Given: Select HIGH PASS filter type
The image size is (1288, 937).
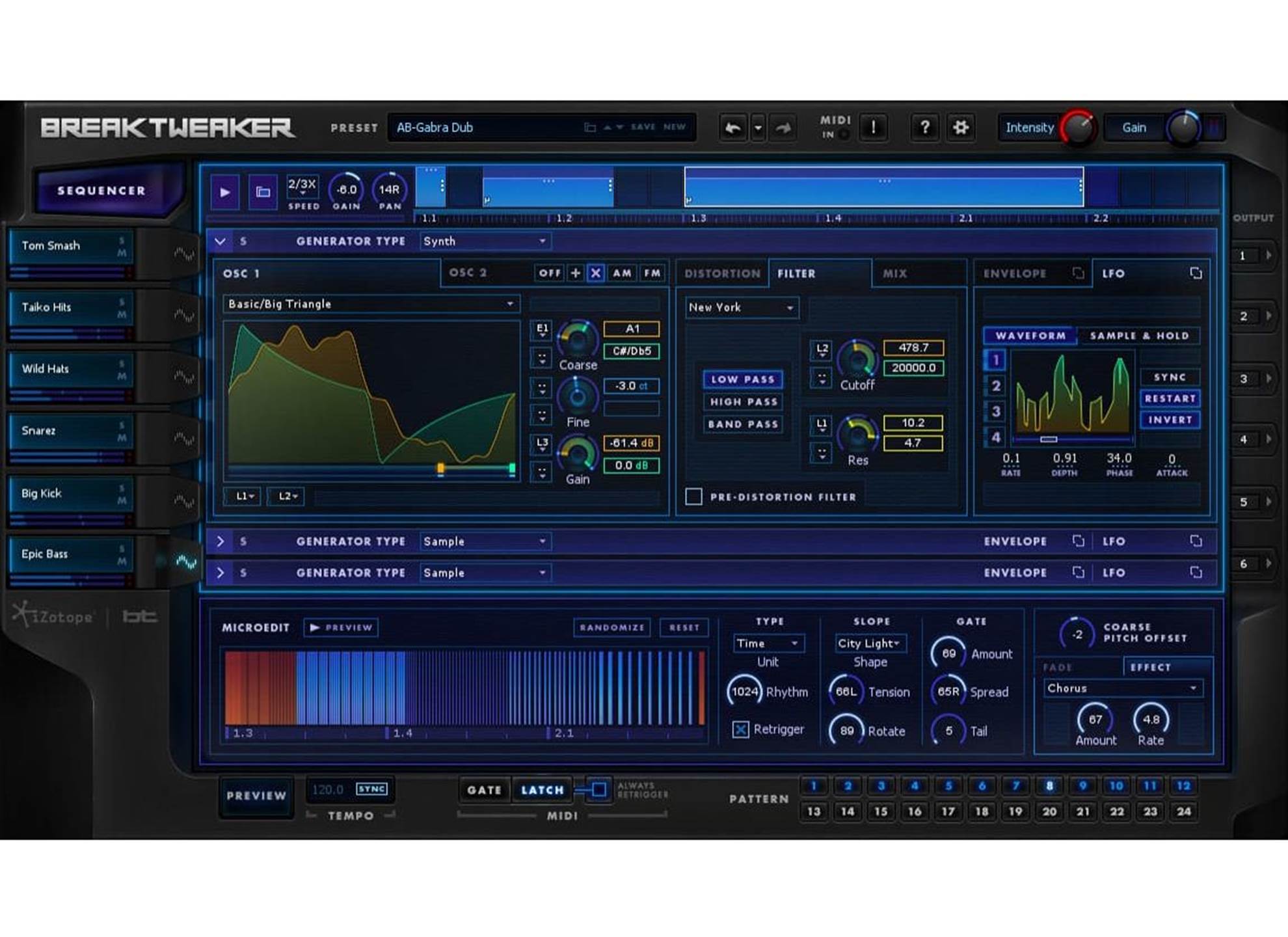Looking at the screenshot, I should pos(743,402).
